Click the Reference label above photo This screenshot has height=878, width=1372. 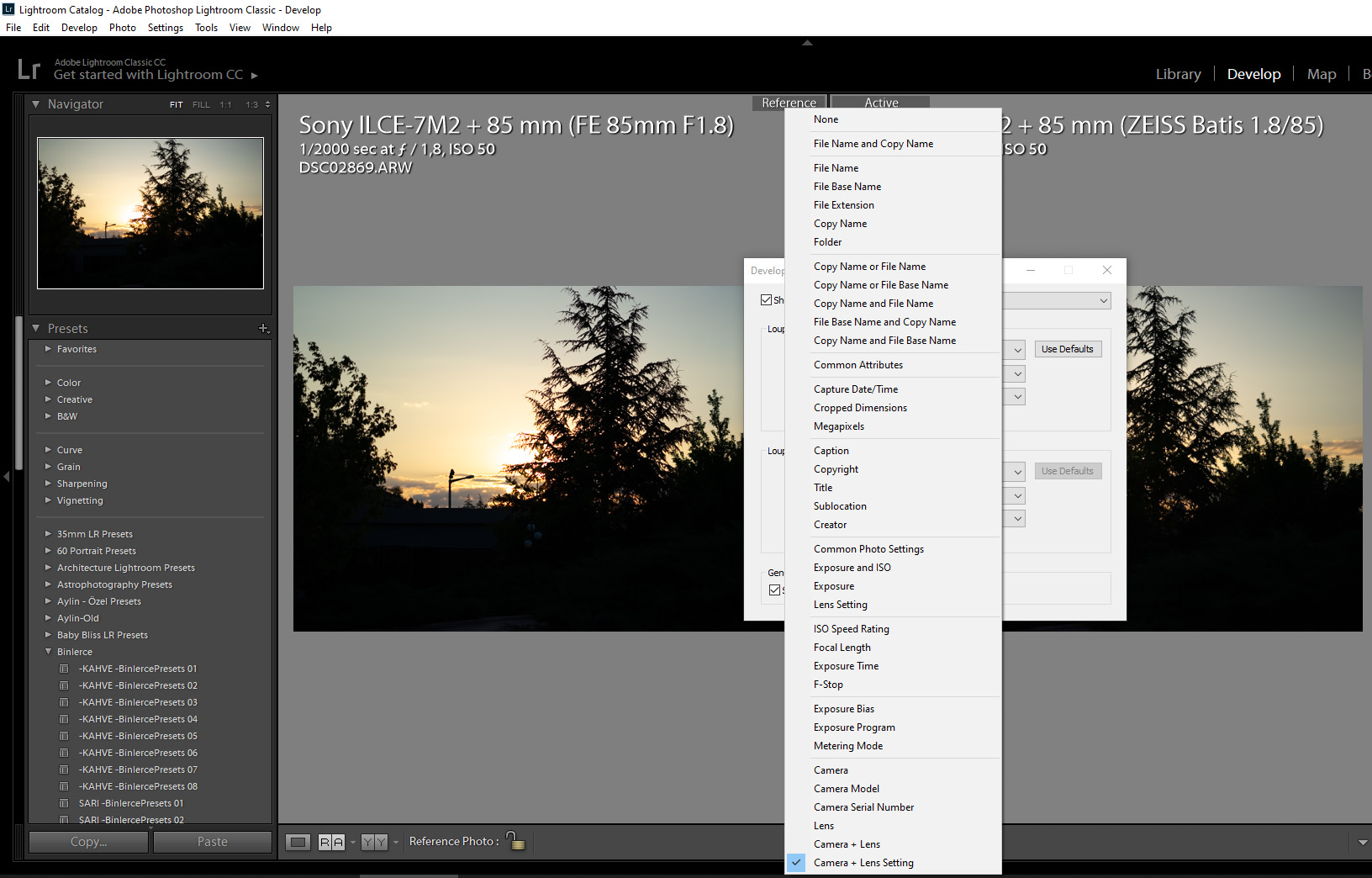tap(789, 102)
